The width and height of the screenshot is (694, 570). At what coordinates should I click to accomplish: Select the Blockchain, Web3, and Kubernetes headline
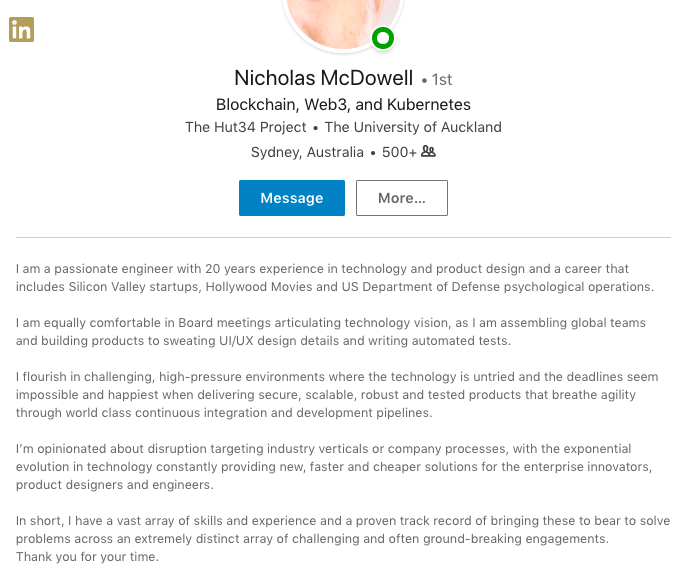pos(343,104)
